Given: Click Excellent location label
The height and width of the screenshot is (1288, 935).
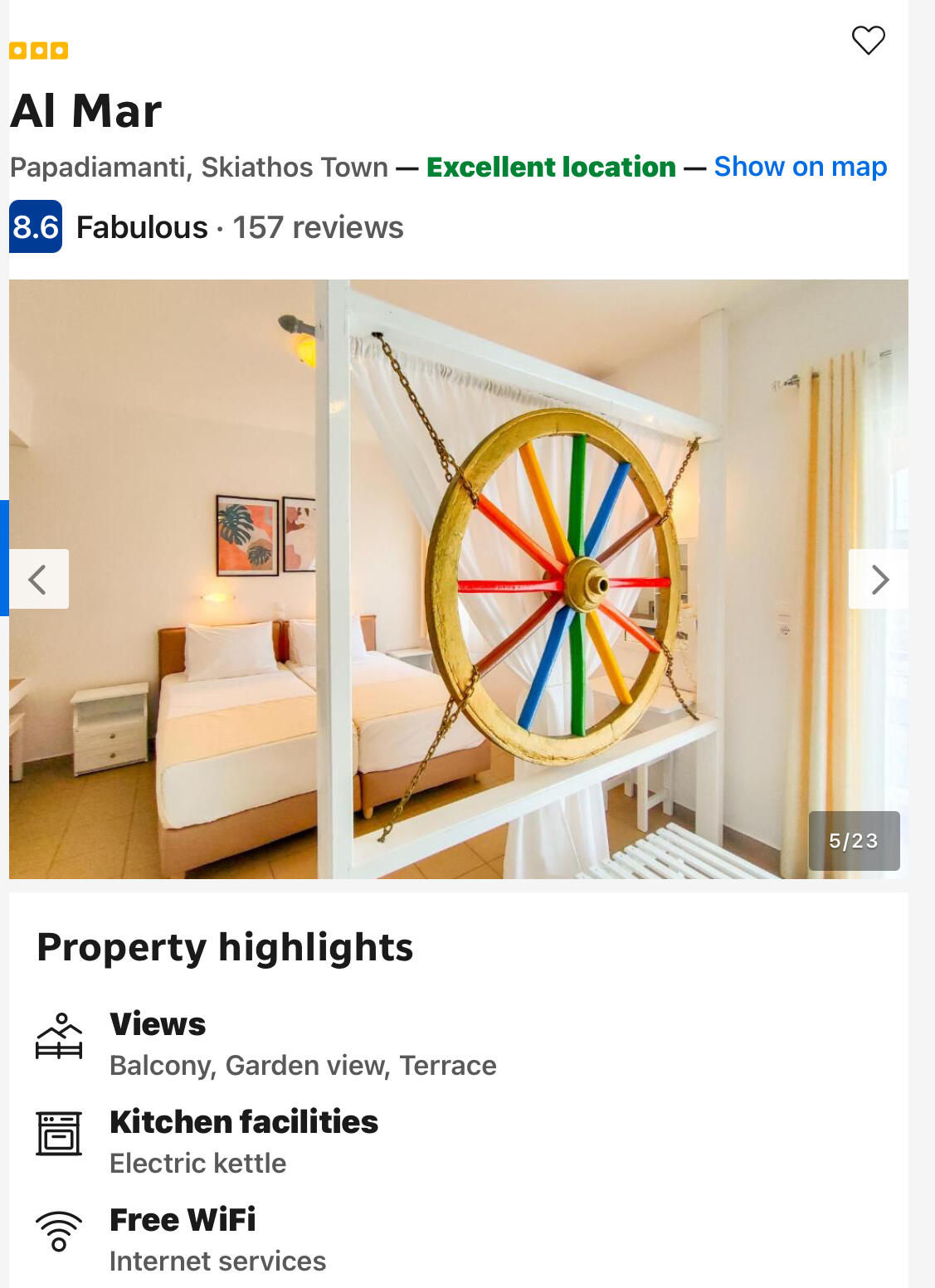Looking at the screenshot, I should 551,167.
